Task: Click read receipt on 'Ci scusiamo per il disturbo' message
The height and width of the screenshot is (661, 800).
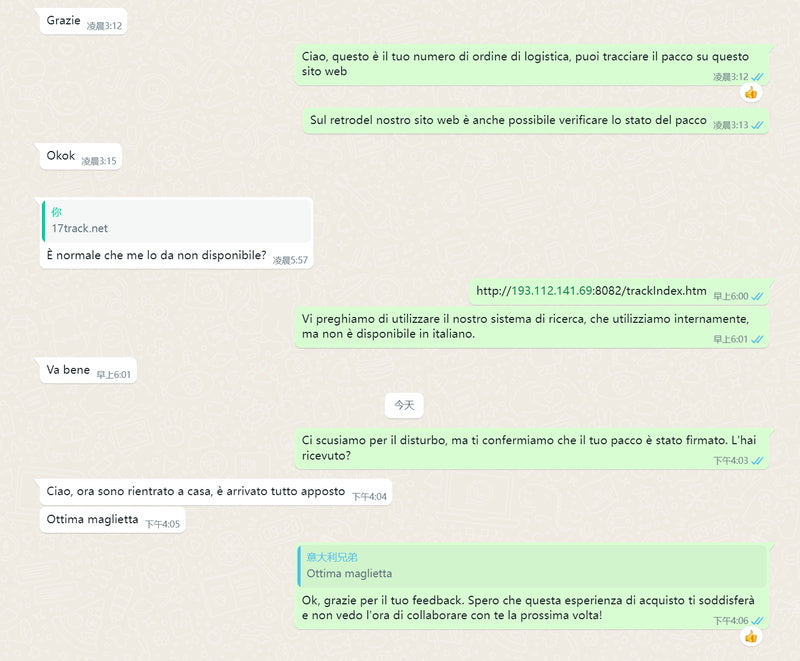Action: (x=758, y=461)
